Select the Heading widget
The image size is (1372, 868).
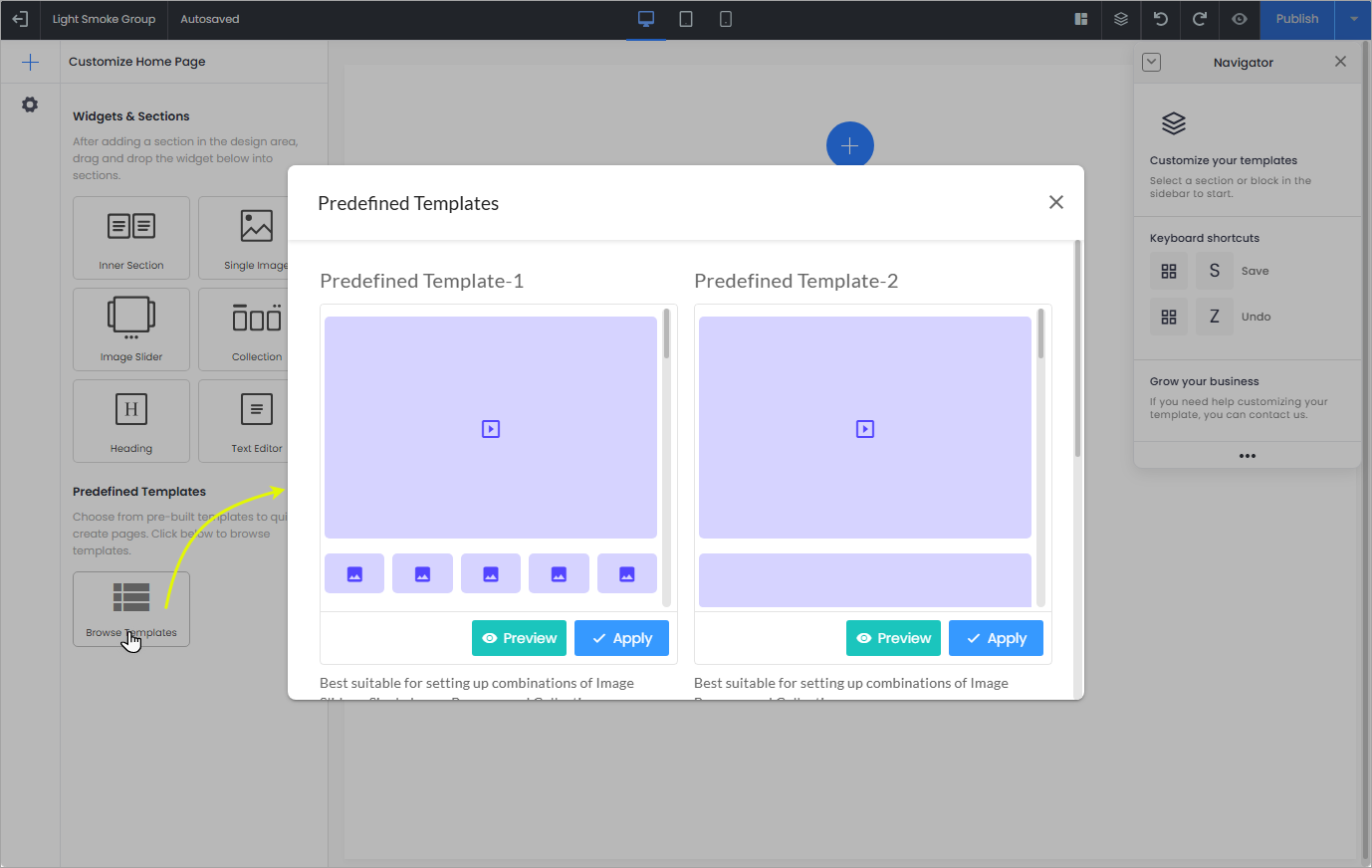[131, 421]
